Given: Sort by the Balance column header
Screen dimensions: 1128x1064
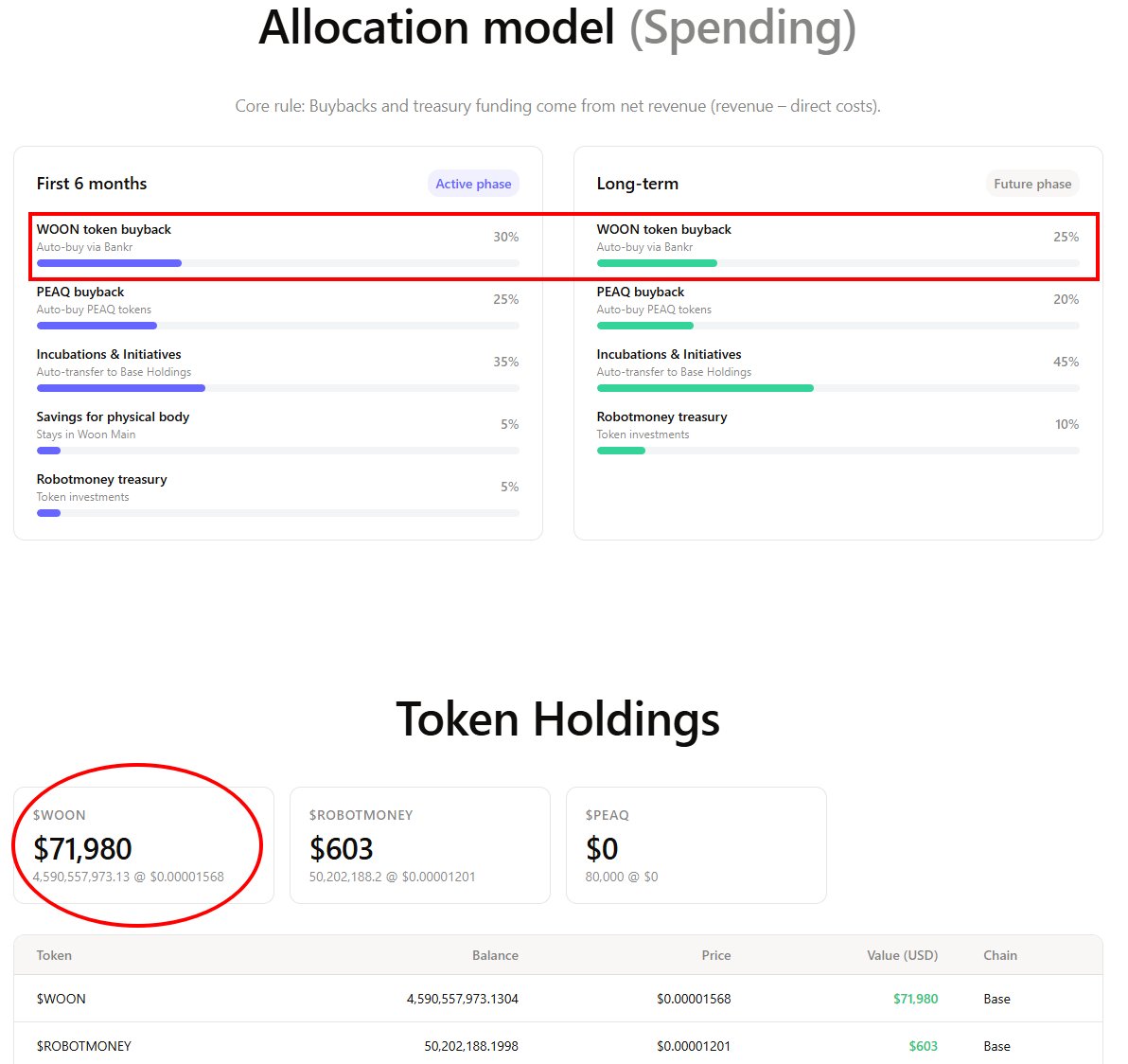Looking at the screenshot, I should [x=495, y=955].
